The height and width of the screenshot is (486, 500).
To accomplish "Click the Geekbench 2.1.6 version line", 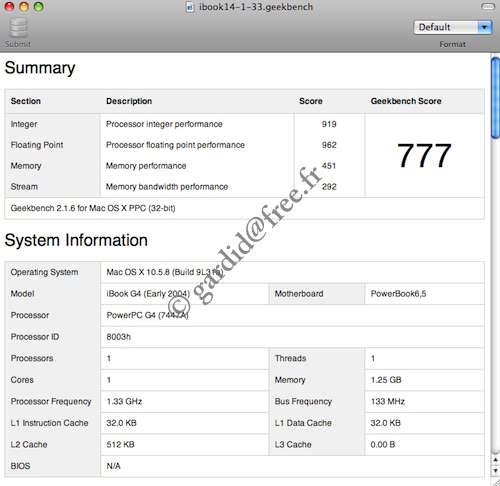I will pos(93,208).
